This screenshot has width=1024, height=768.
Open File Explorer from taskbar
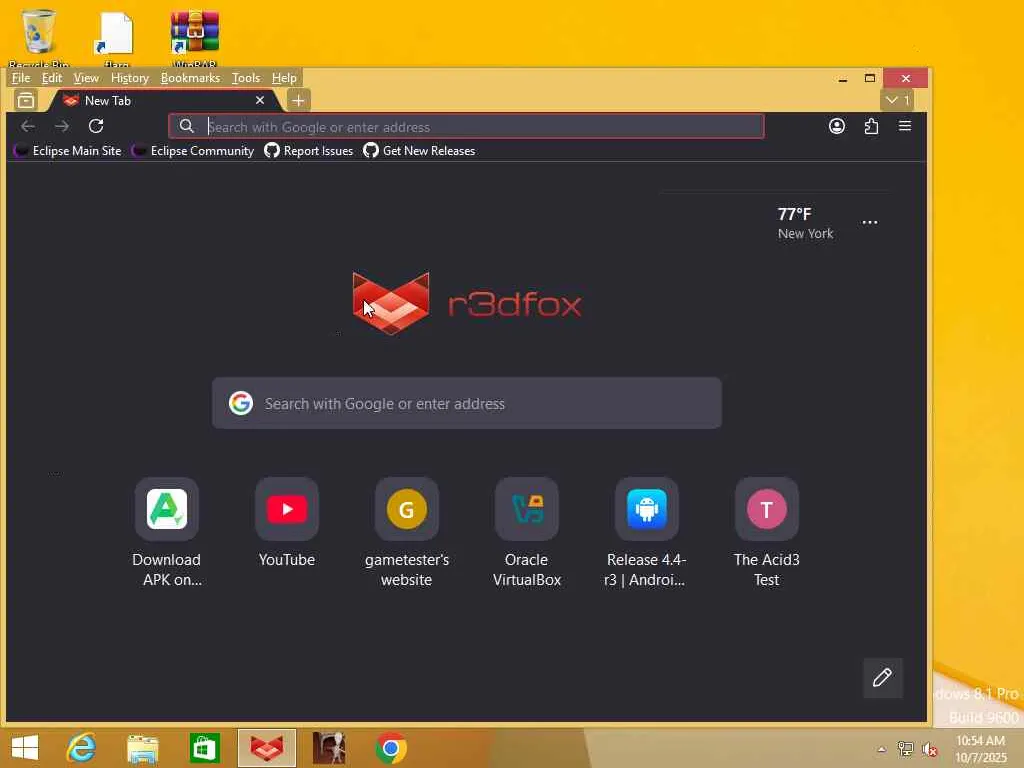click(143, 748)
